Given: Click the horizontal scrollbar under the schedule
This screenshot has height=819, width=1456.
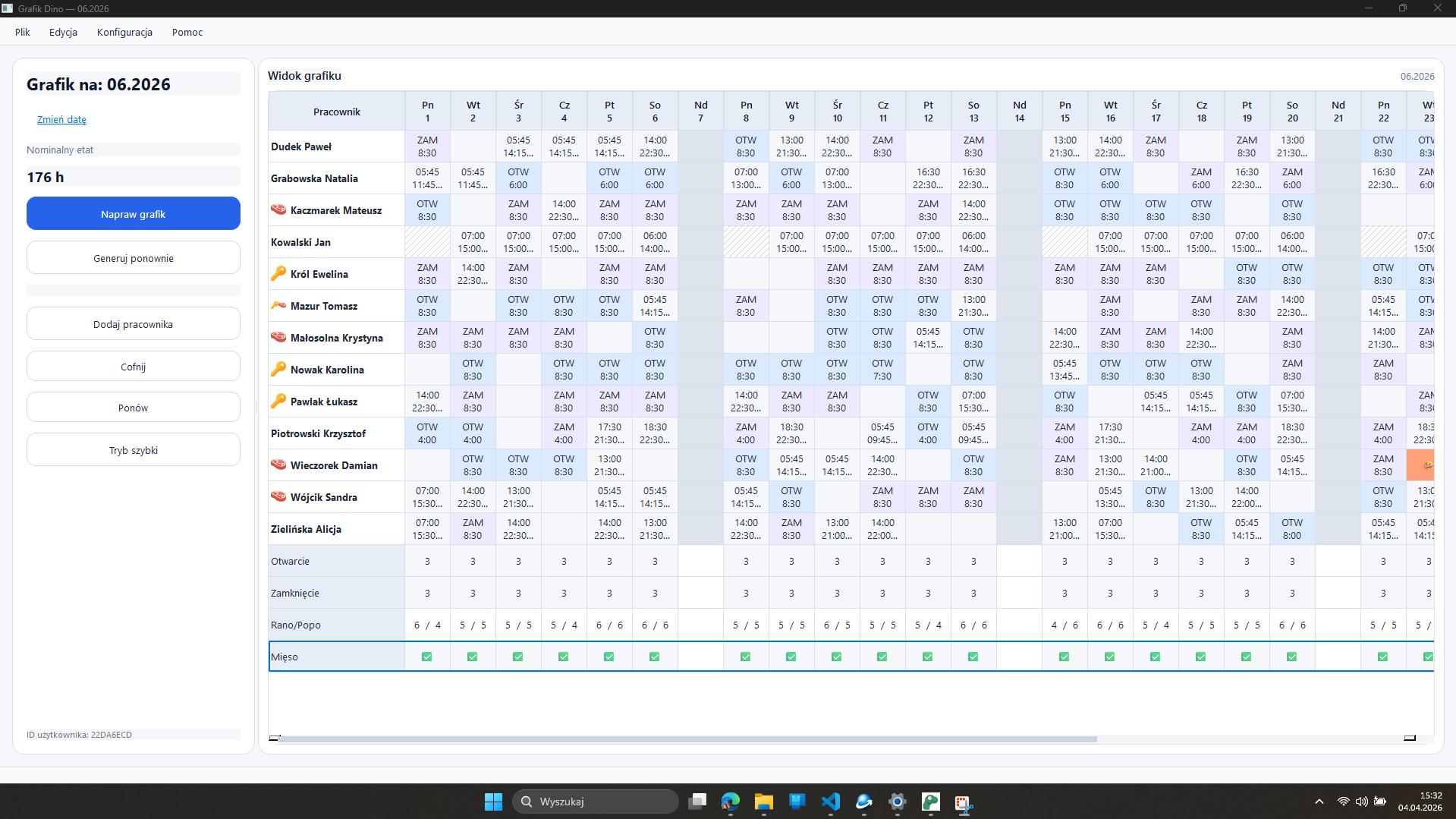Looking at the screenshot, I should tap(687, 739).
